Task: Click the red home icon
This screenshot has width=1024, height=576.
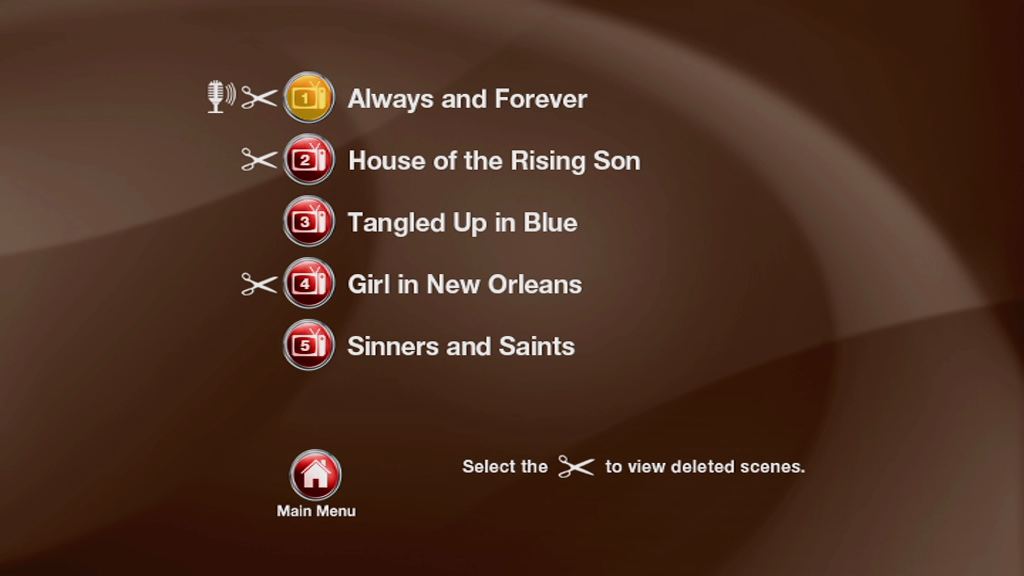Action: point(315,475)
